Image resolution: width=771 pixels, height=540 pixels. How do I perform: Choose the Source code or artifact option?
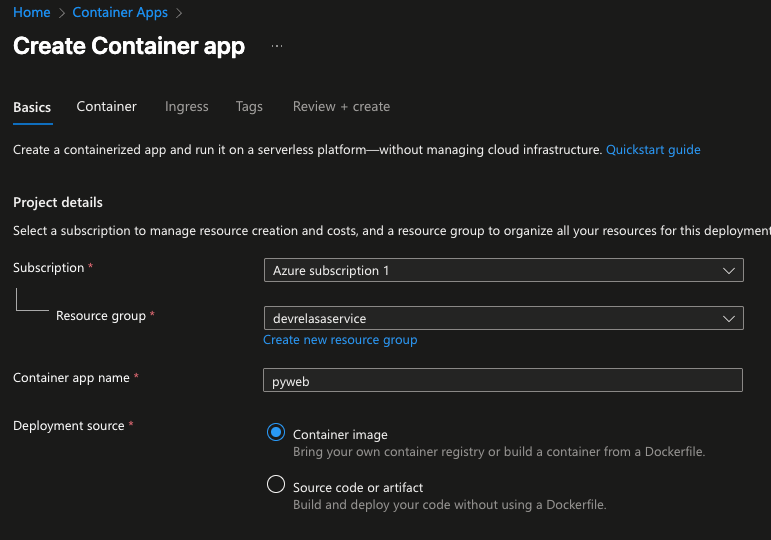(276, 485)
